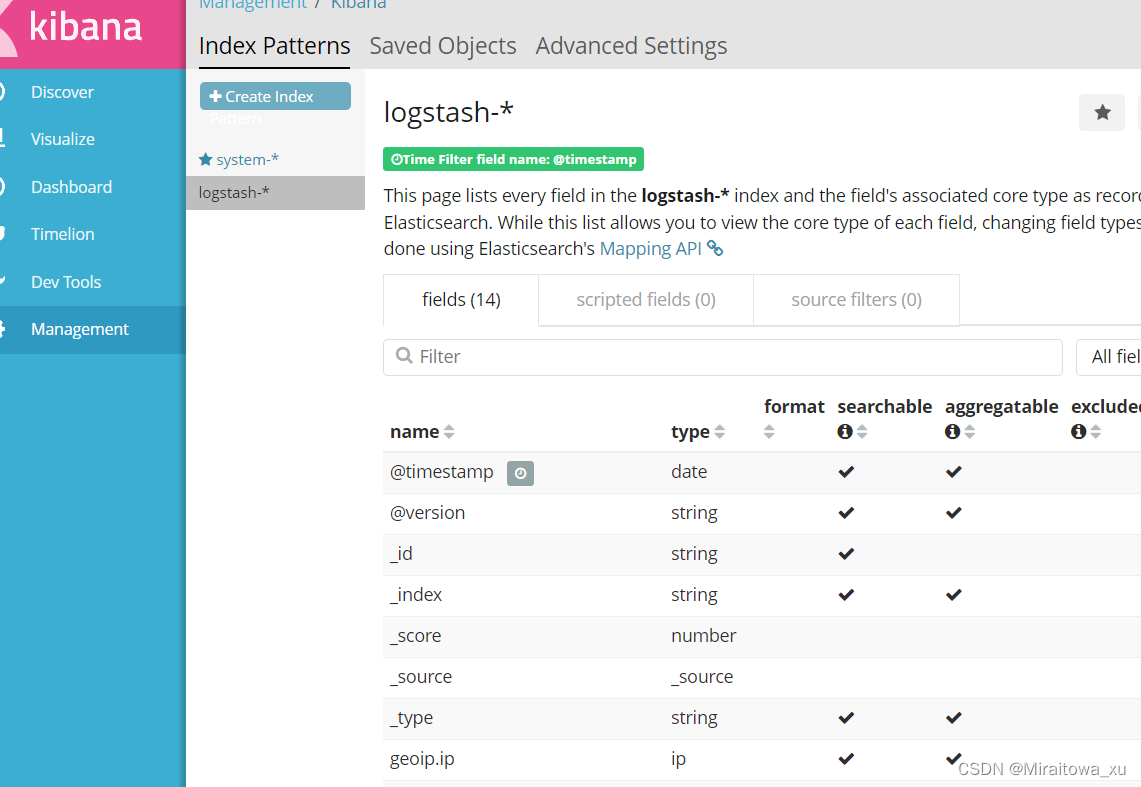Click the ip type cell for geoip.ip

click(x=678, y=759)
